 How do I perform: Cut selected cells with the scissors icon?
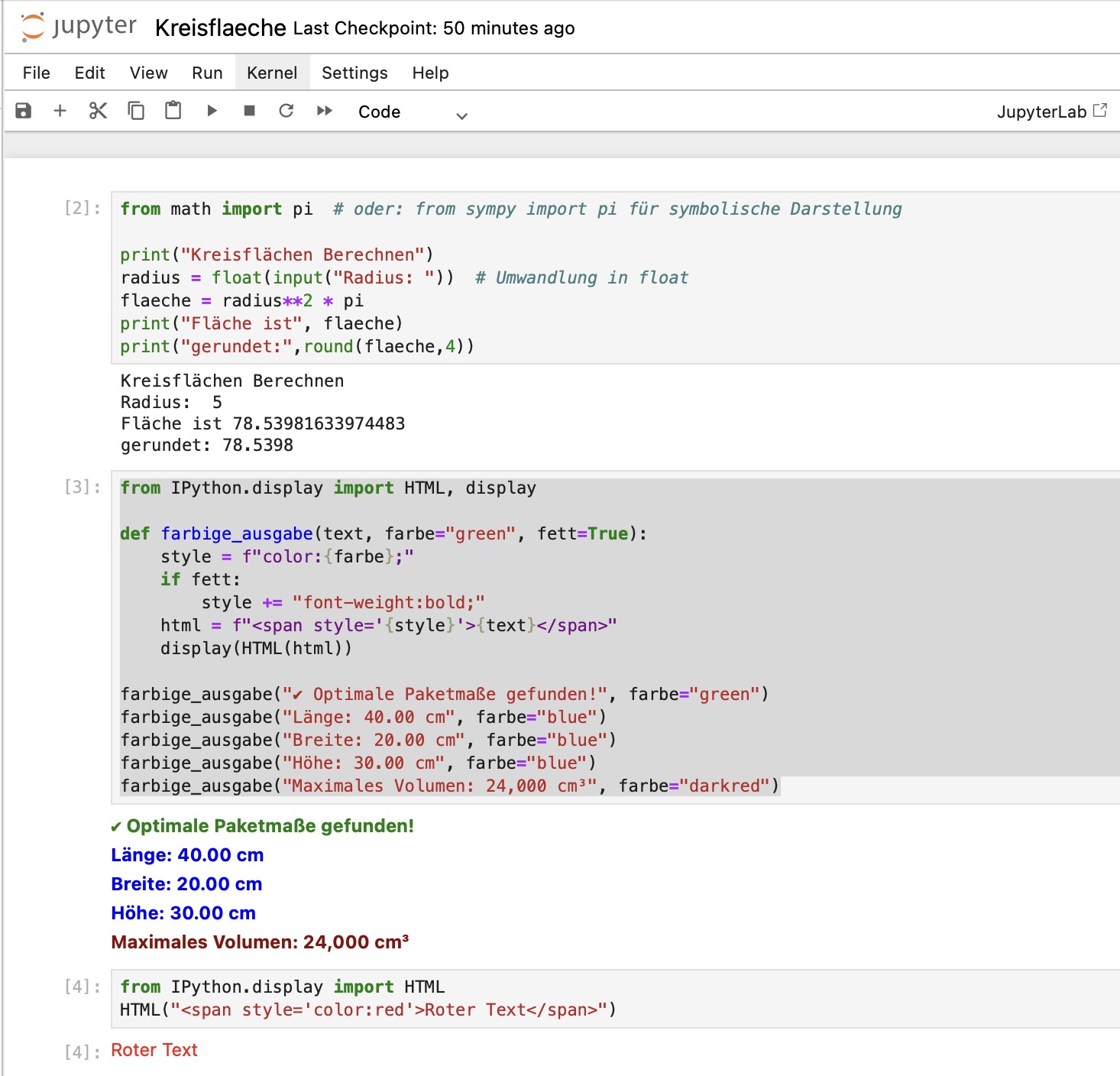click(97, 111)
